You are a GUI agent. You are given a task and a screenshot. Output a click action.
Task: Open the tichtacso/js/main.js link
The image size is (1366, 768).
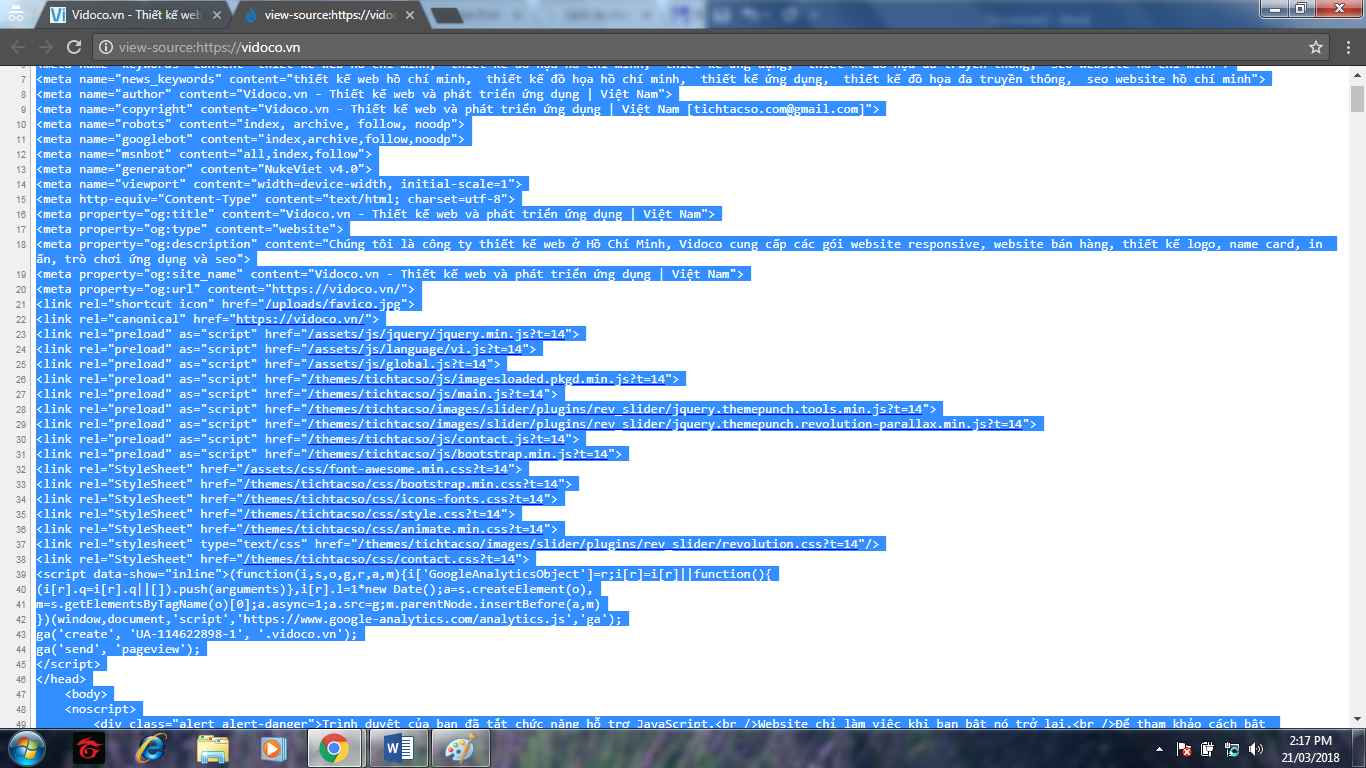[428, 394]
